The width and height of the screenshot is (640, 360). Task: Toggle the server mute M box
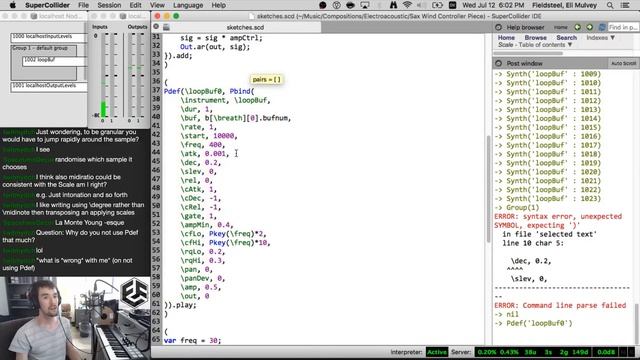(623, 352)
